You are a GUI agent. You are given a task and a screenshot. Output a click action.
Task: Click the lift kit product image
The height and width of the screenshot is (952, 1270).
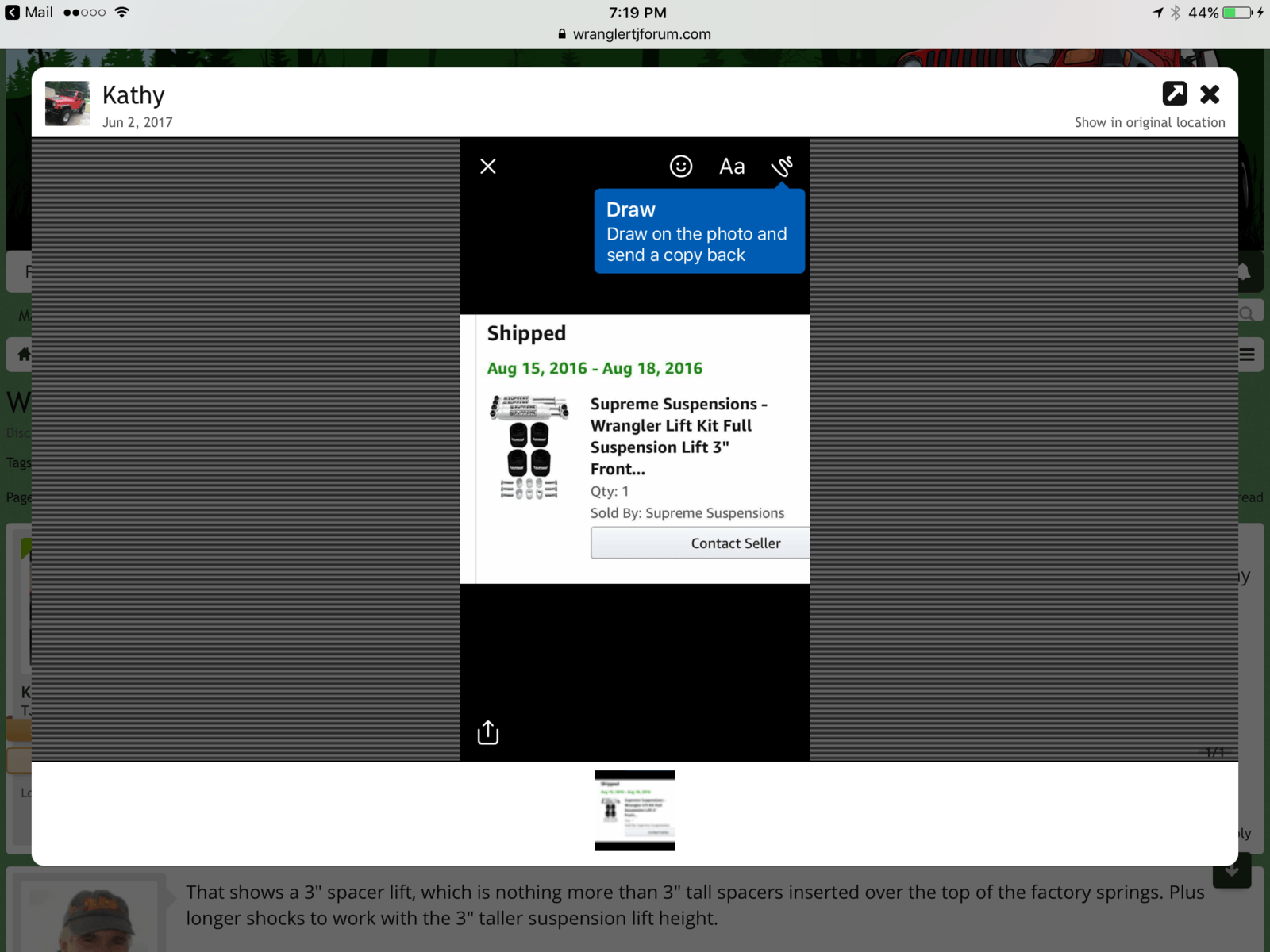pos(529,447)
